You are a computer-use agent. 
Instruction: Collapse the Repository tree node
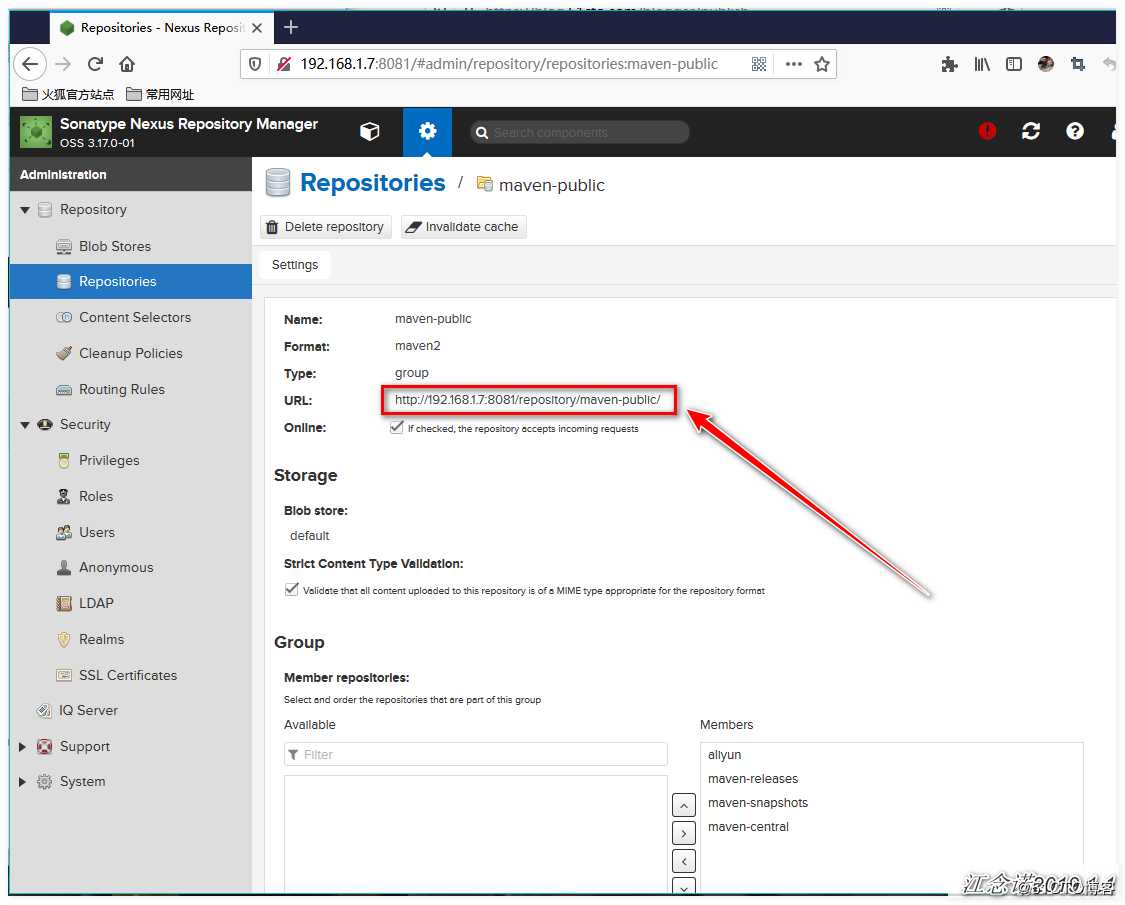coord(25,210)
